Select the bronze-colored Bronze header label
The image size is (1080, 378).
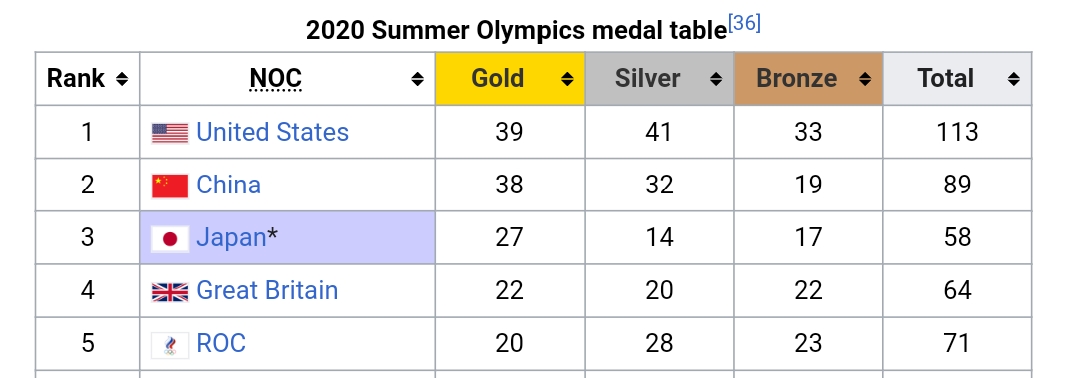(x=797, y=78)
